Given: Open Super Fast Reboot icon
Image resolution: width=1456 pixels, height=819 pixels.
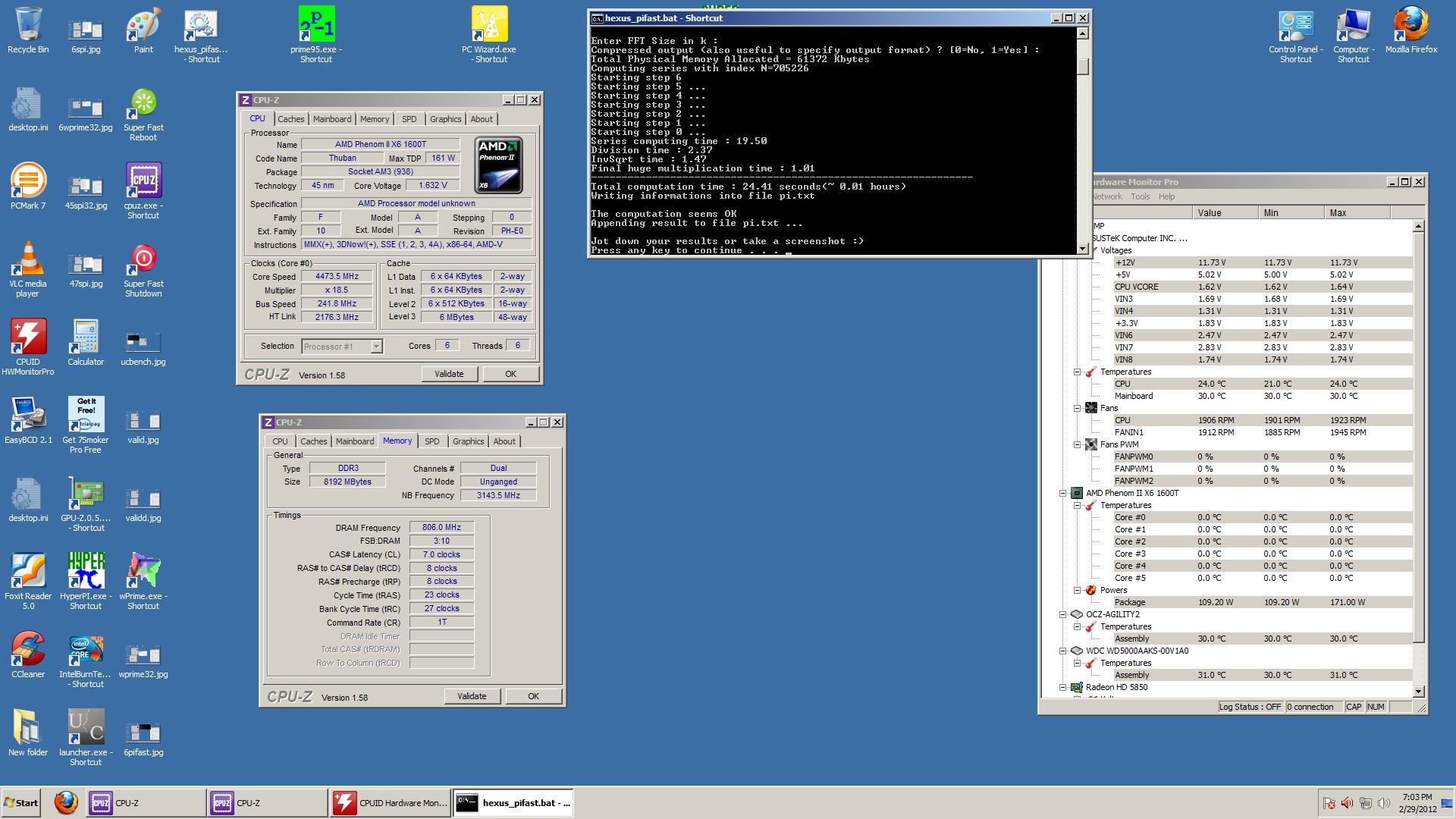Looking at the screenshot, I should [143, 115].
